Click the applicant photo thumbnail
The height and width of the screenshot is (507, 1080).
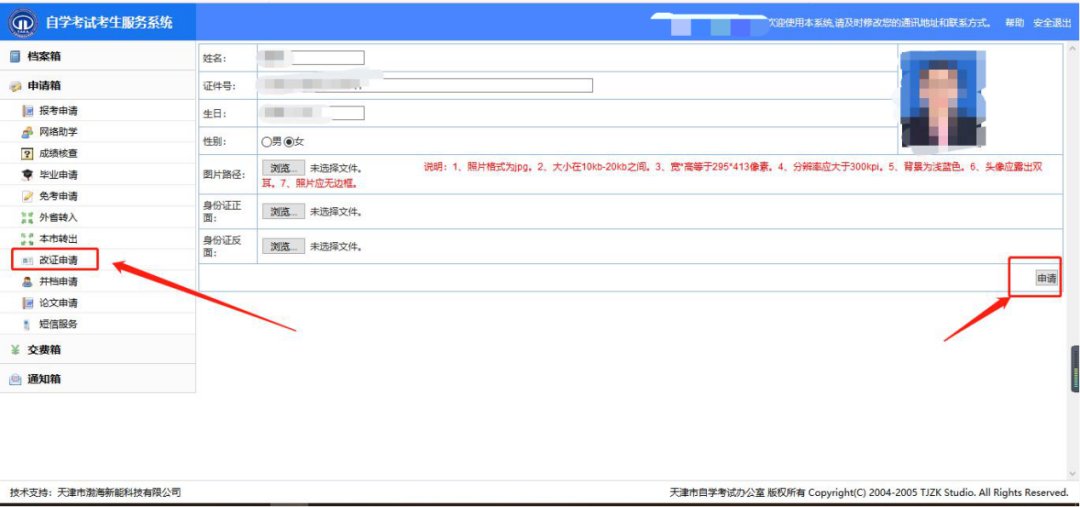(942, 99)
